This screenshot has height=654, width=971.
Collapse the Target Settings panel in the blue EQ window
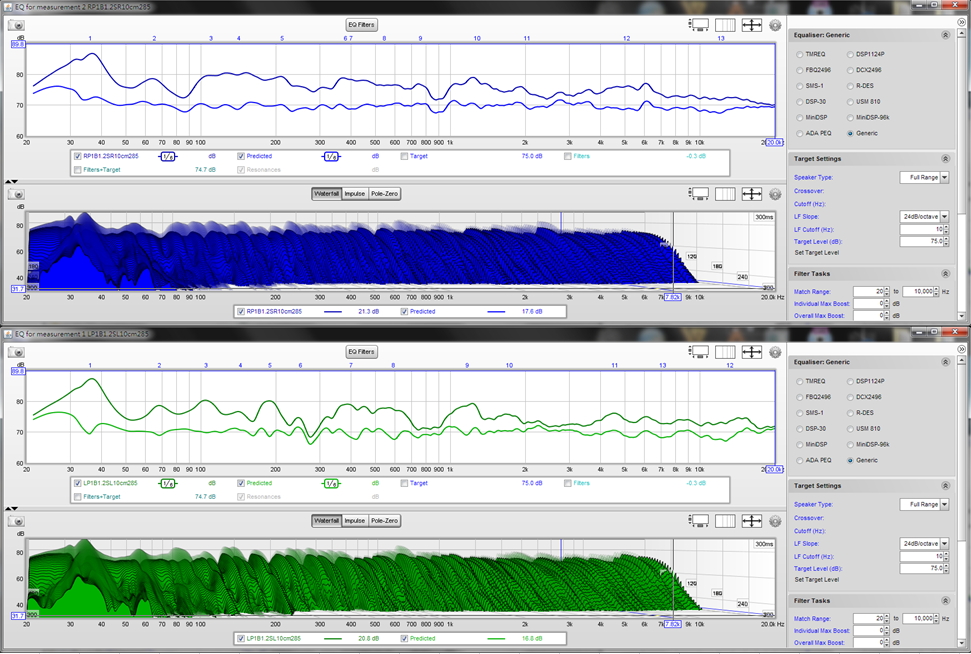click(x=945, y=158)
